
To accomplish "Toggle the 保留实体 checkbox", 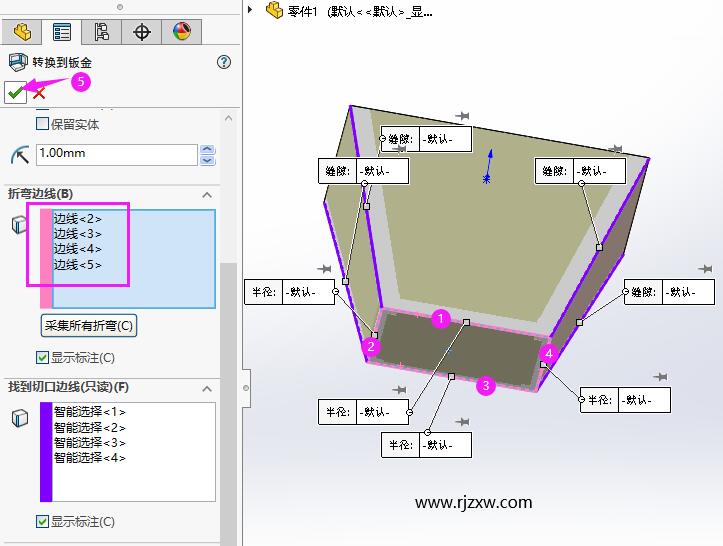I will [x=42, y=124].
